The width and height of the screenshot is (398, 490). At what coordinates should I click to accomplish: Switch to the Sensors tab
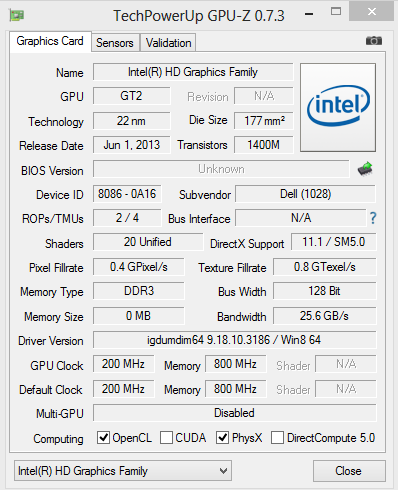tap(115, 43)
